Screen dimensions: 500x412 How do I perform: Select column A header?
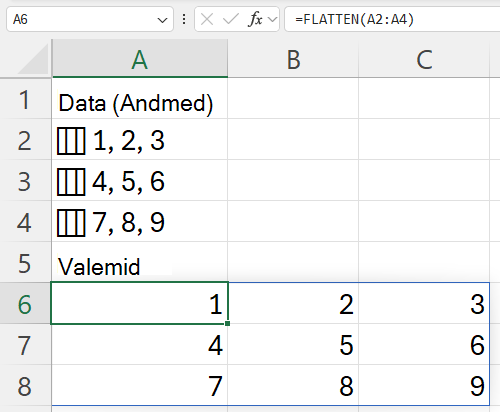140,58
